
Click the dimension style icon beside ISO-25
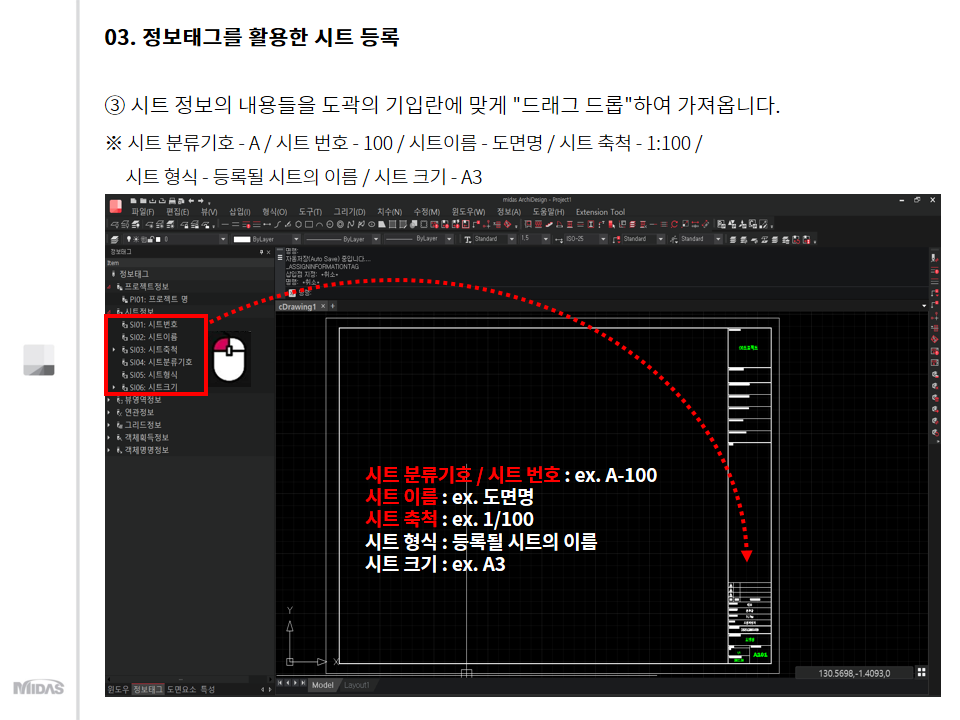[x=558, y=239]
